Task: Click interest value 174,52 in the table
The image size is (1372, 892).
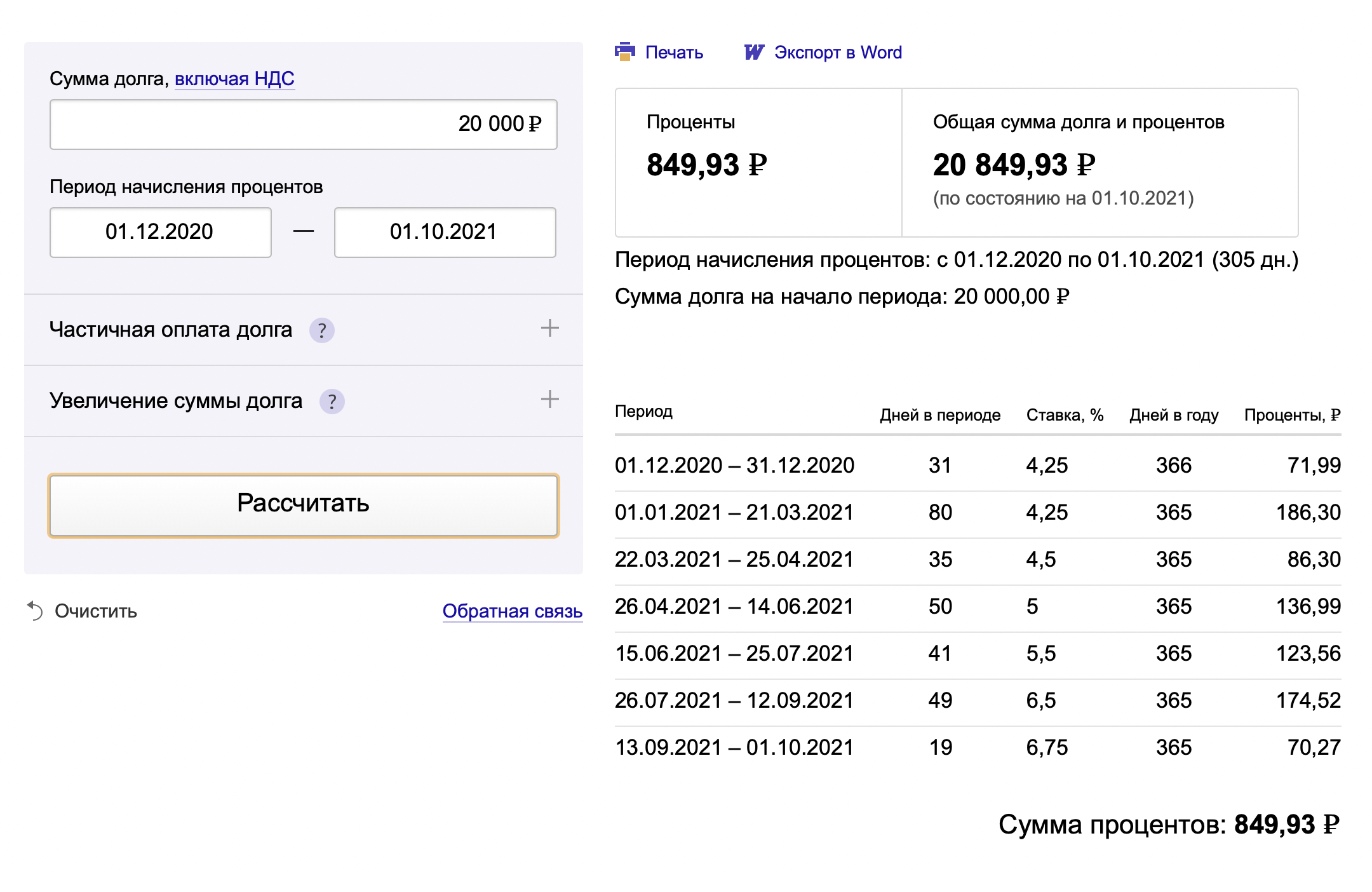Action: [x=1308, y=700]
